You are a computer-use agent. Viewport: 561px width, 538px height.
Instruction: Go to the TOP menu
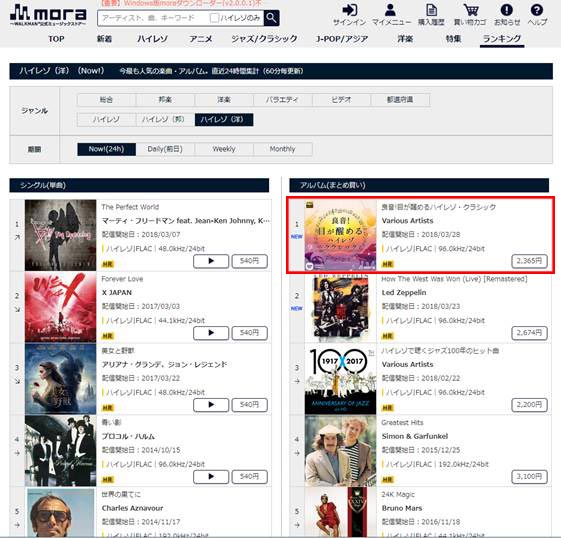click(x=57, y=39)
